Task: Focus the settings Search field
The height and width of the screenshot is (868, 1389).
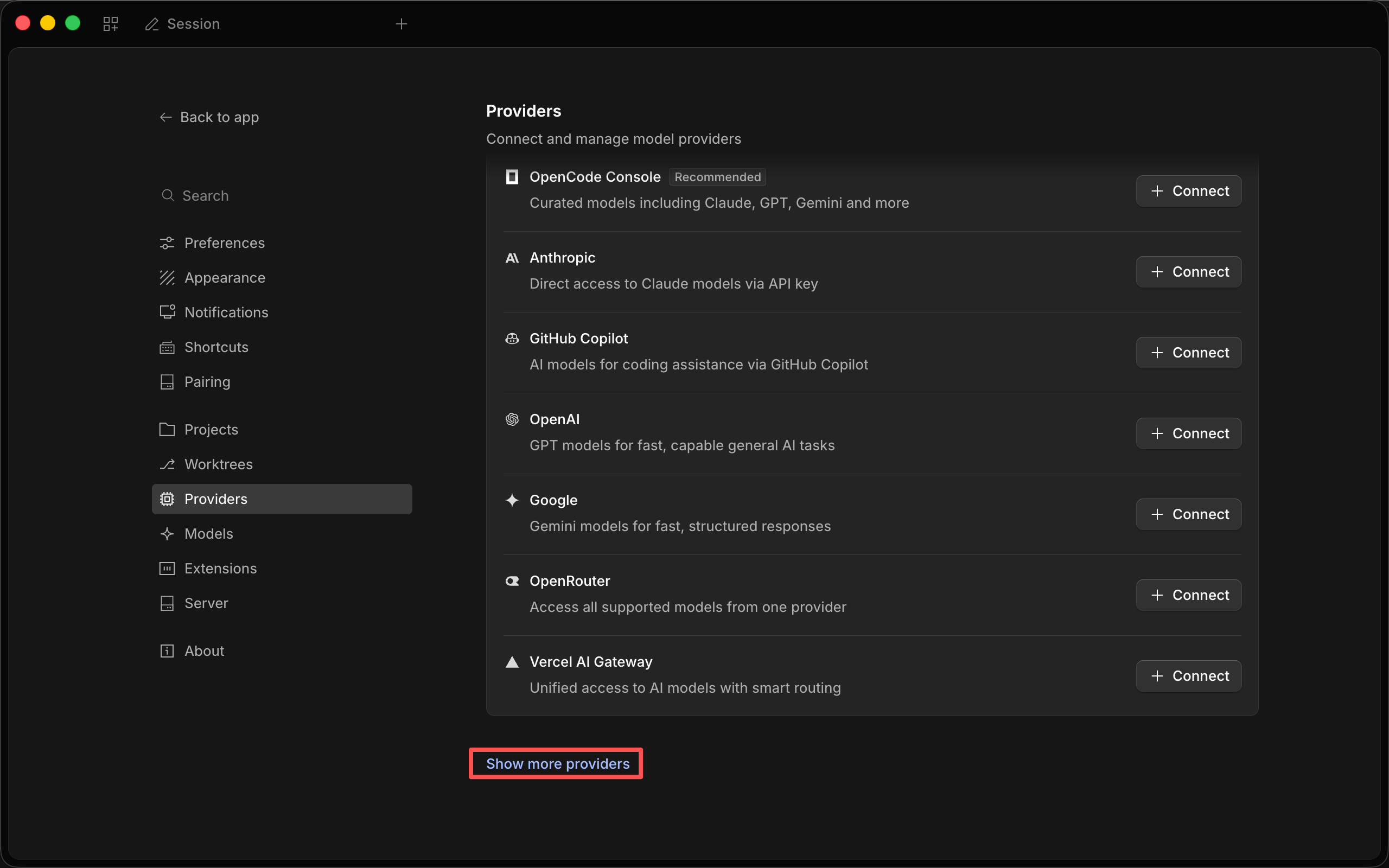Action: point(282,196)
